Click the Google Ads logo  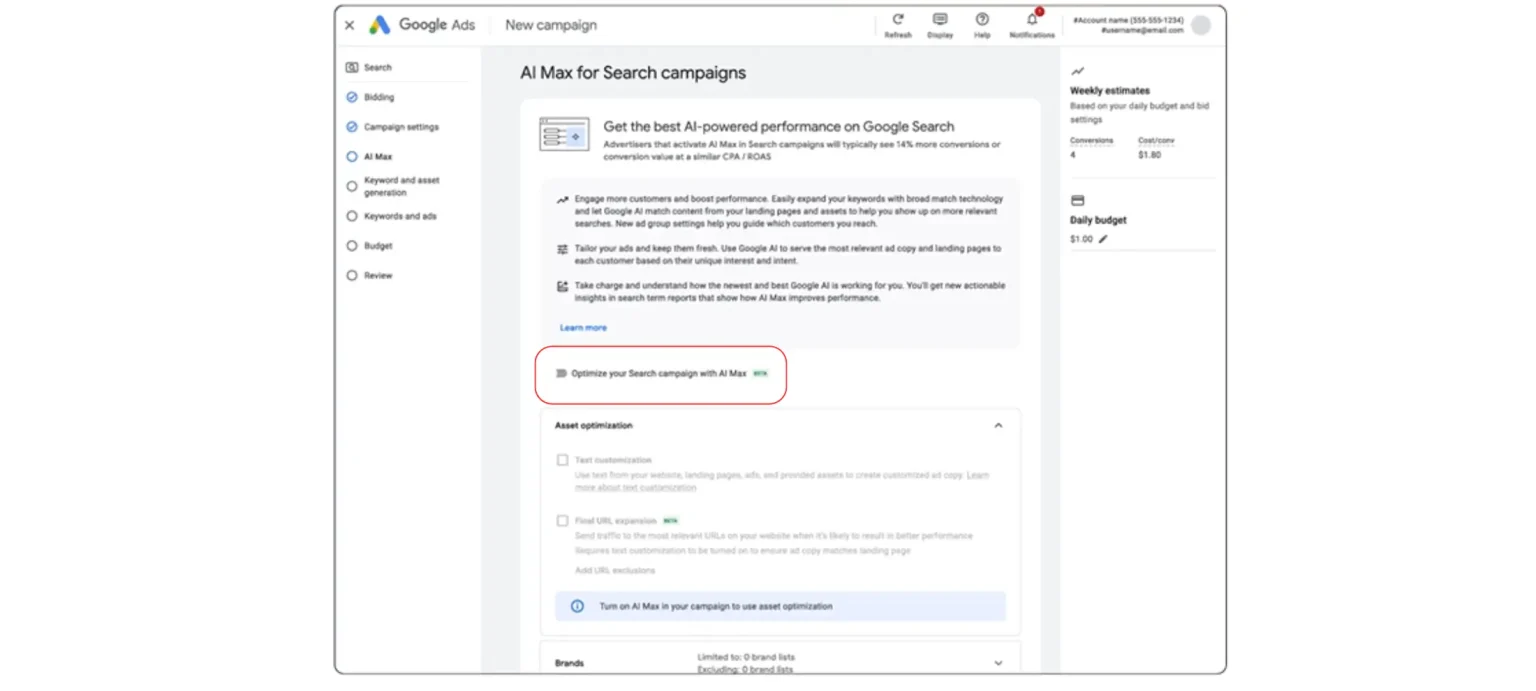pos(380,25)
